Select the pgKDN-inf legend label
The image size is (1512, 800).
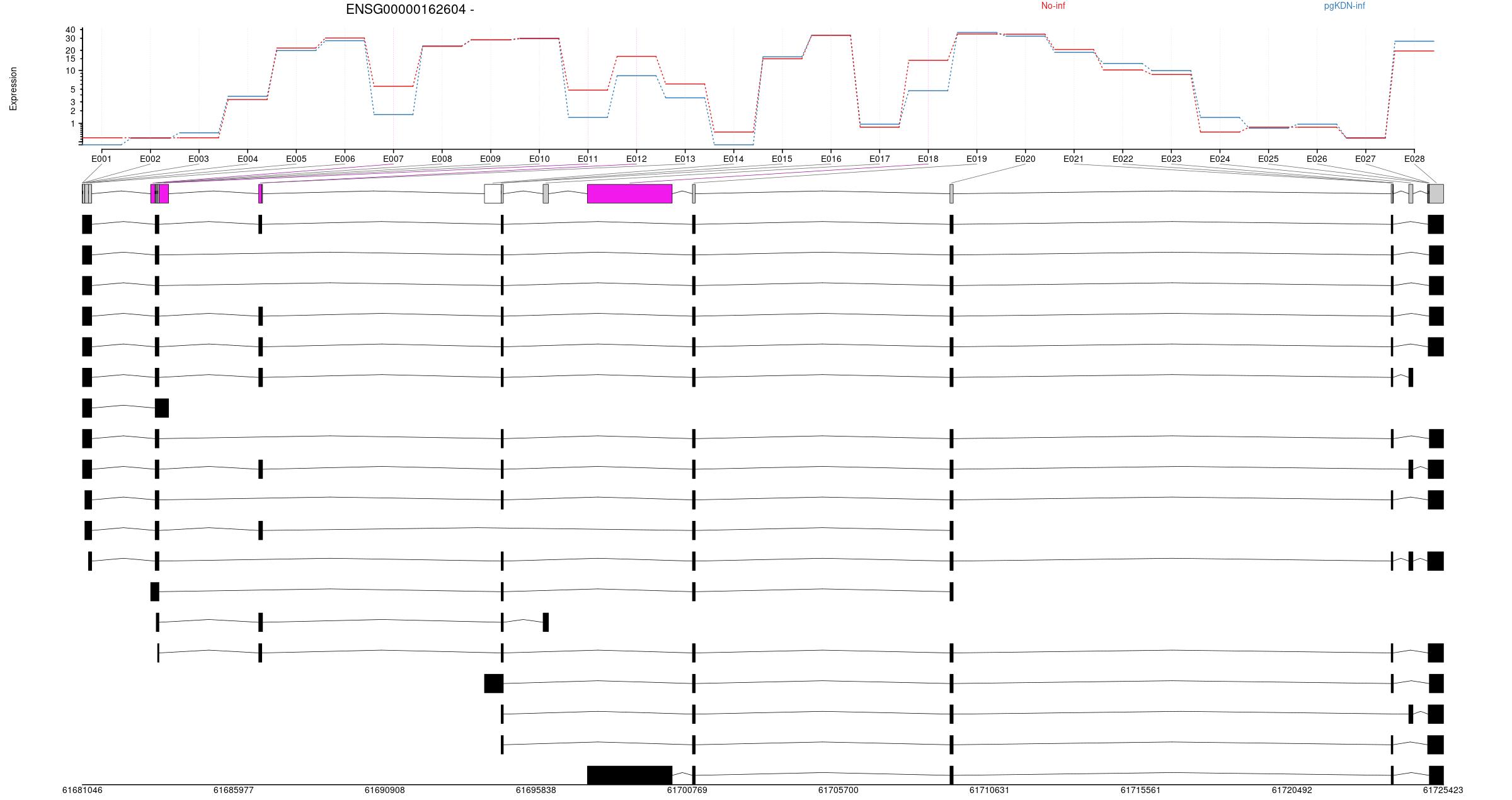1344,6
